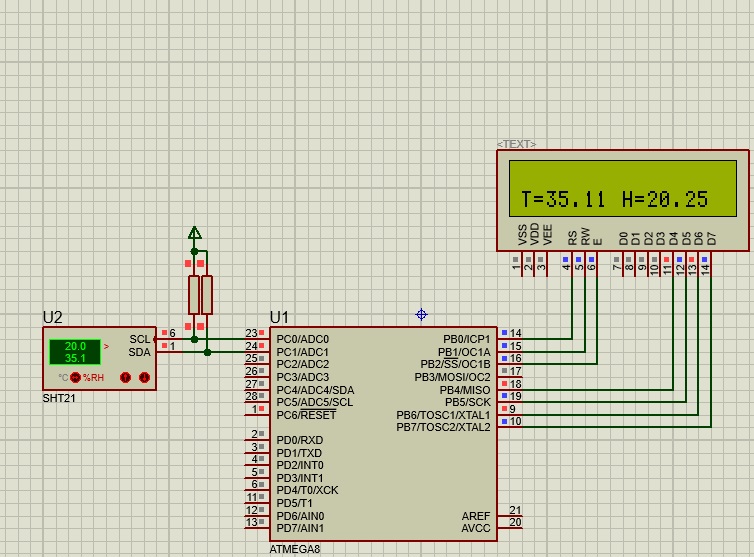Click the blue origin crosshair marker
754x557 pixels.
pyautogui.click(x=421, y=315)
